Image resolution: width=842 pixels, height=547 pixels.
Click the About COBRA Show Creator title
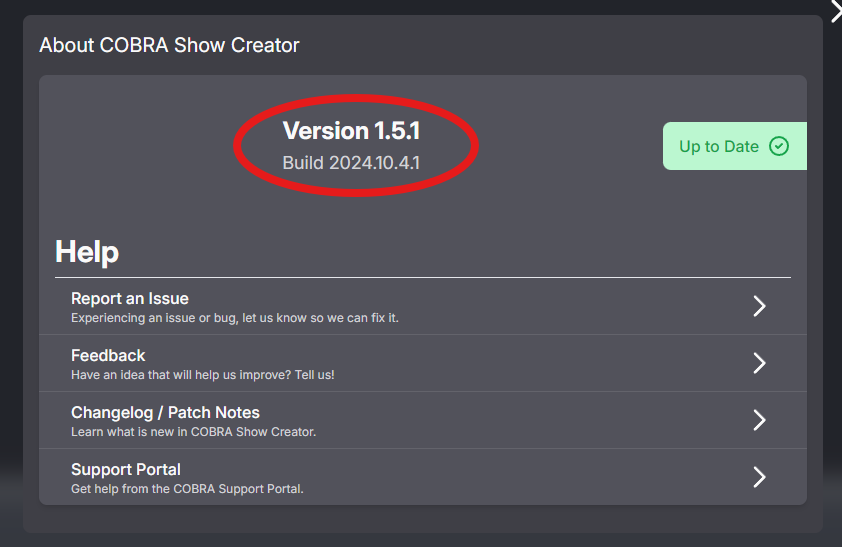169,45
